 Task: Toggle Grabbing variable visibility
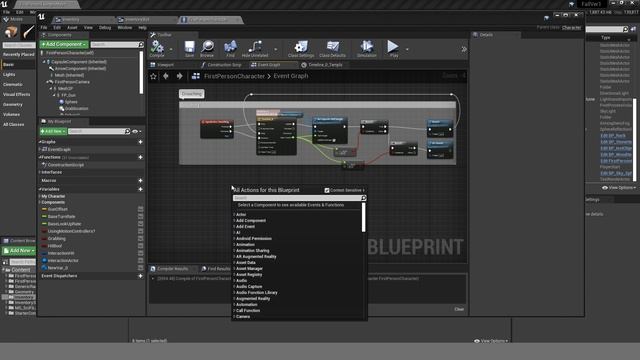[140, 238]
